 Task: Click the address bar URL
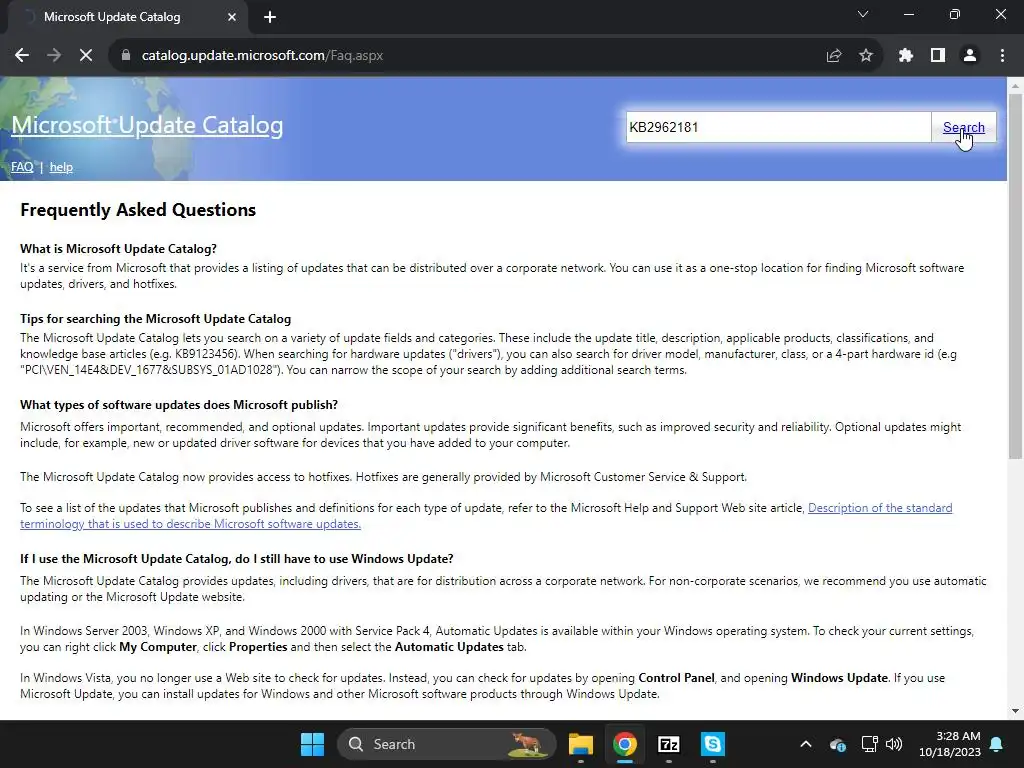[263, 56]
